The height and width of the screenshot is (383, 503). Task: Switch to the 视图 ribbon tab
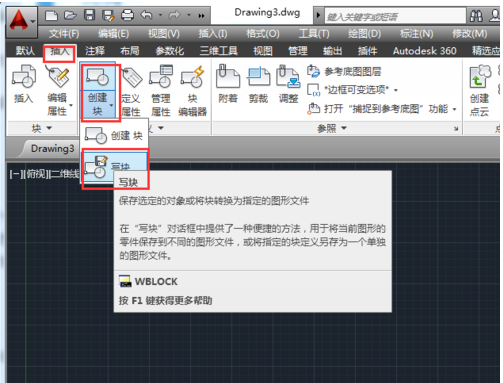coord(263,51)
